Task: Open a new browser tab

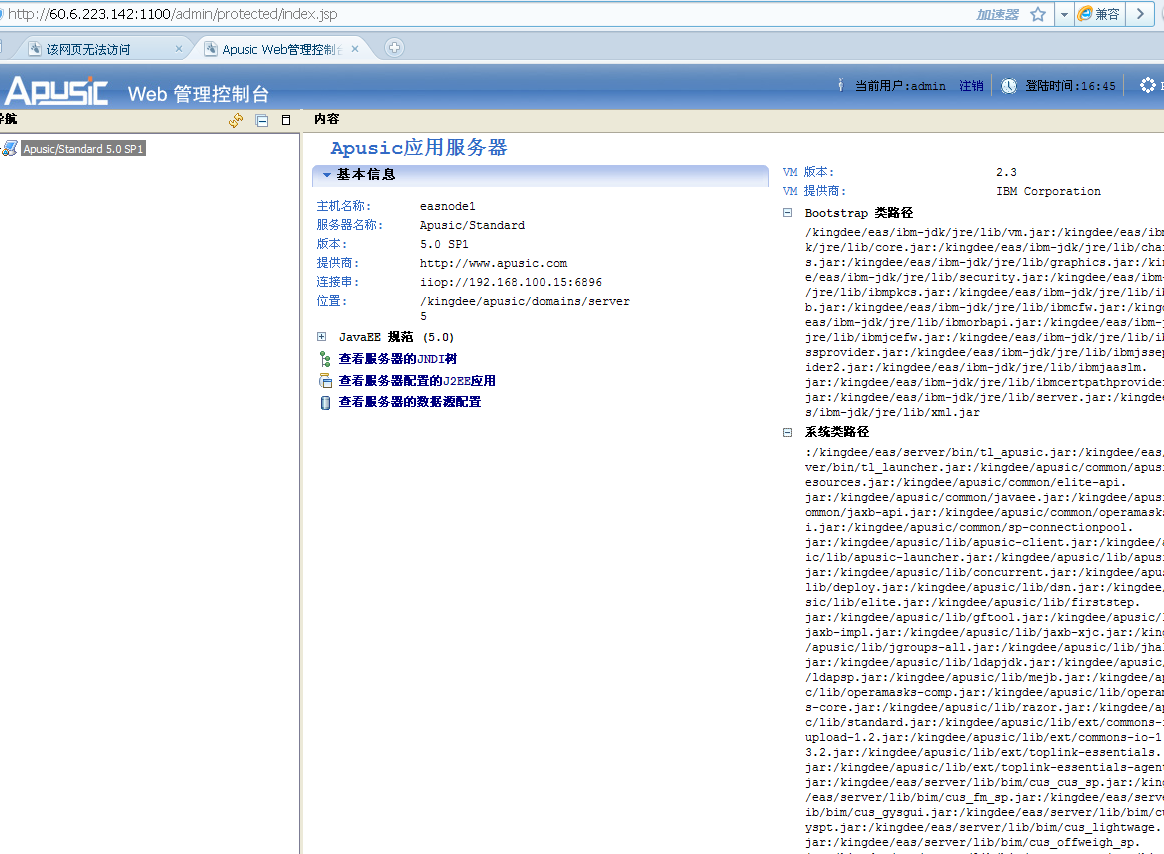Action: point(394,48)
